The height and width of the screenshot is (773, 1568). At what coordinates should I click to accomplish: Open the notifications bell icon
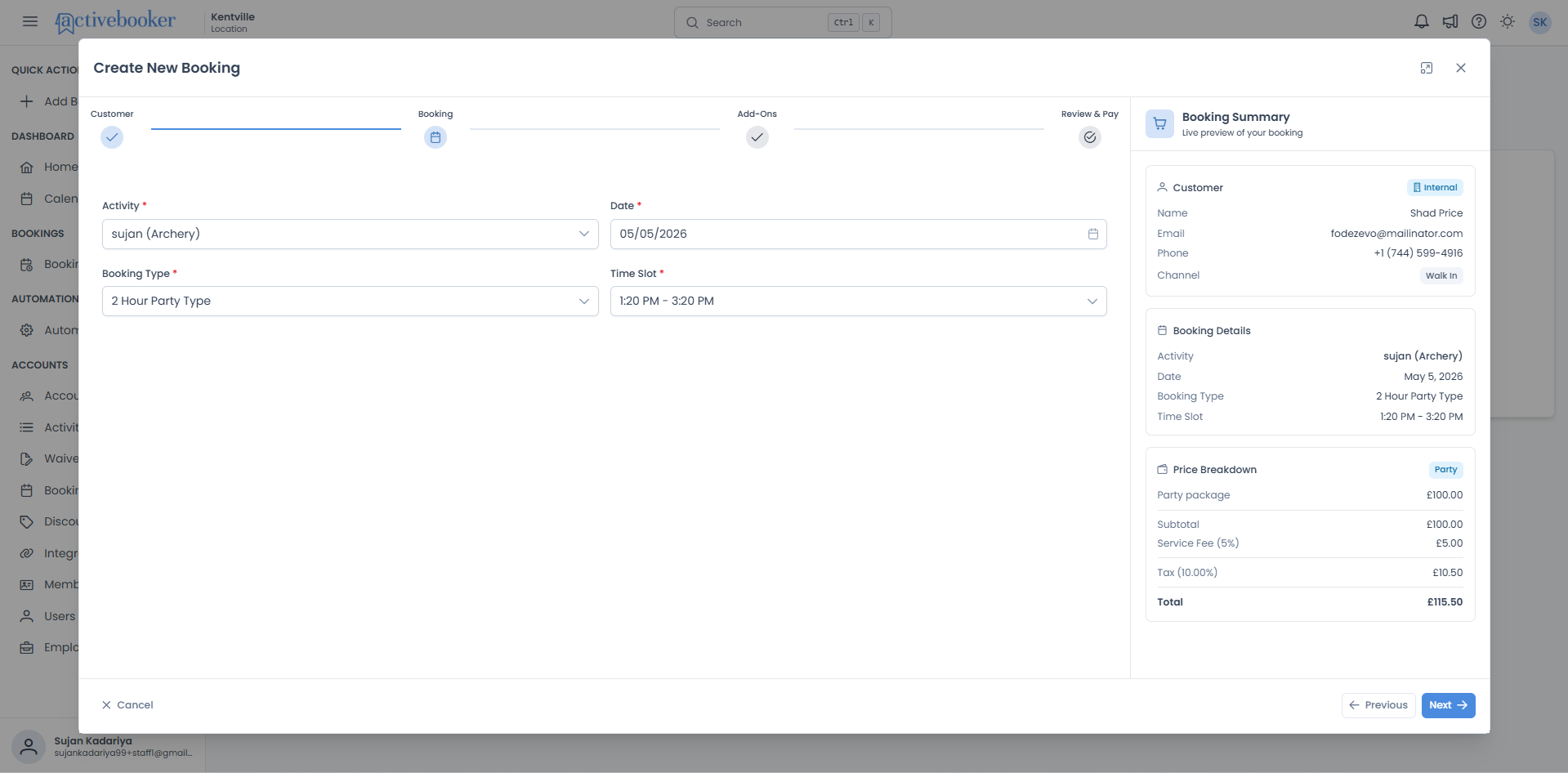click(1422, 22)
